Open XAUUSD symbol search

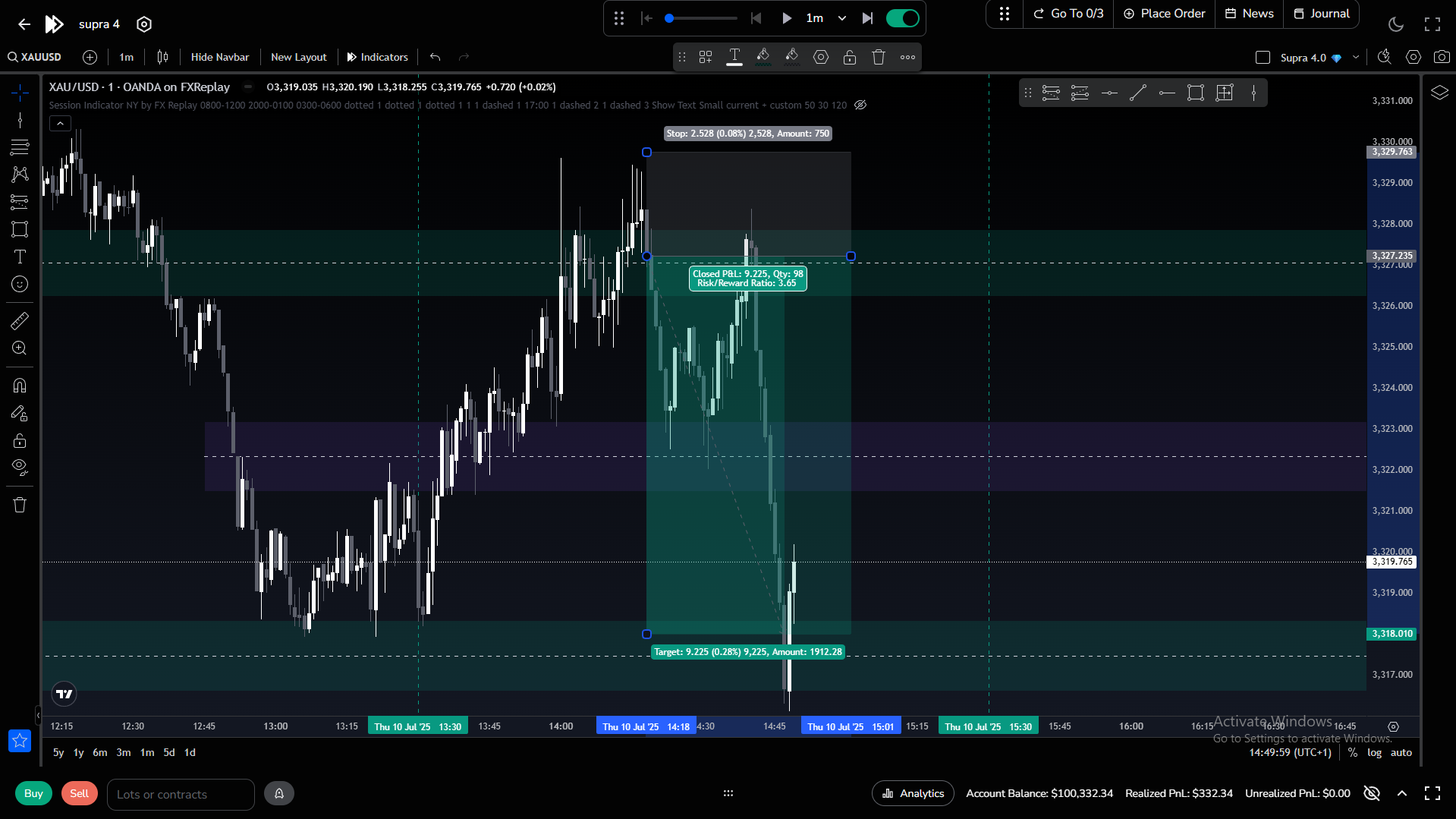click(35, 57)
